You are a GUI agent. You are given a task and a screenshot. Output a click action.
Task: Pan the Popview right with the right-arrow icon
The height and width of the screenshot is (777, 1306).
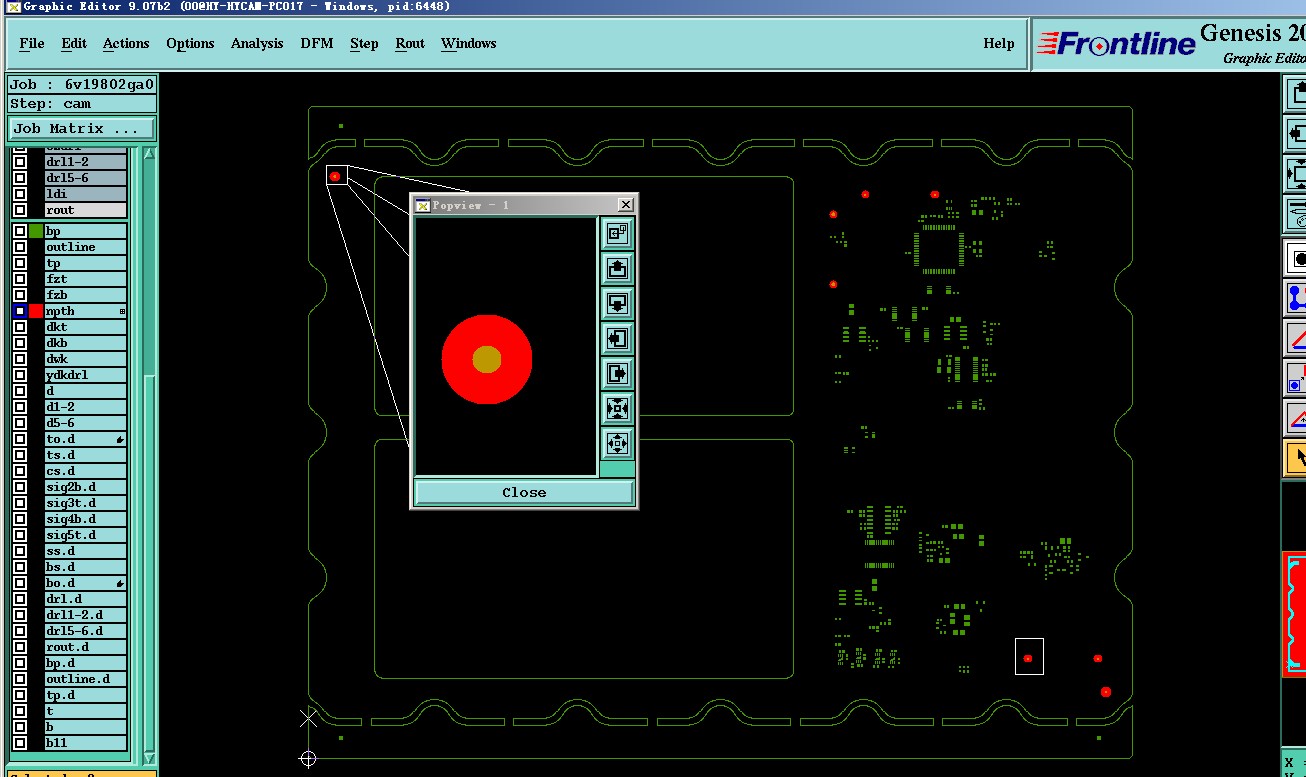[x=617, y=373]
